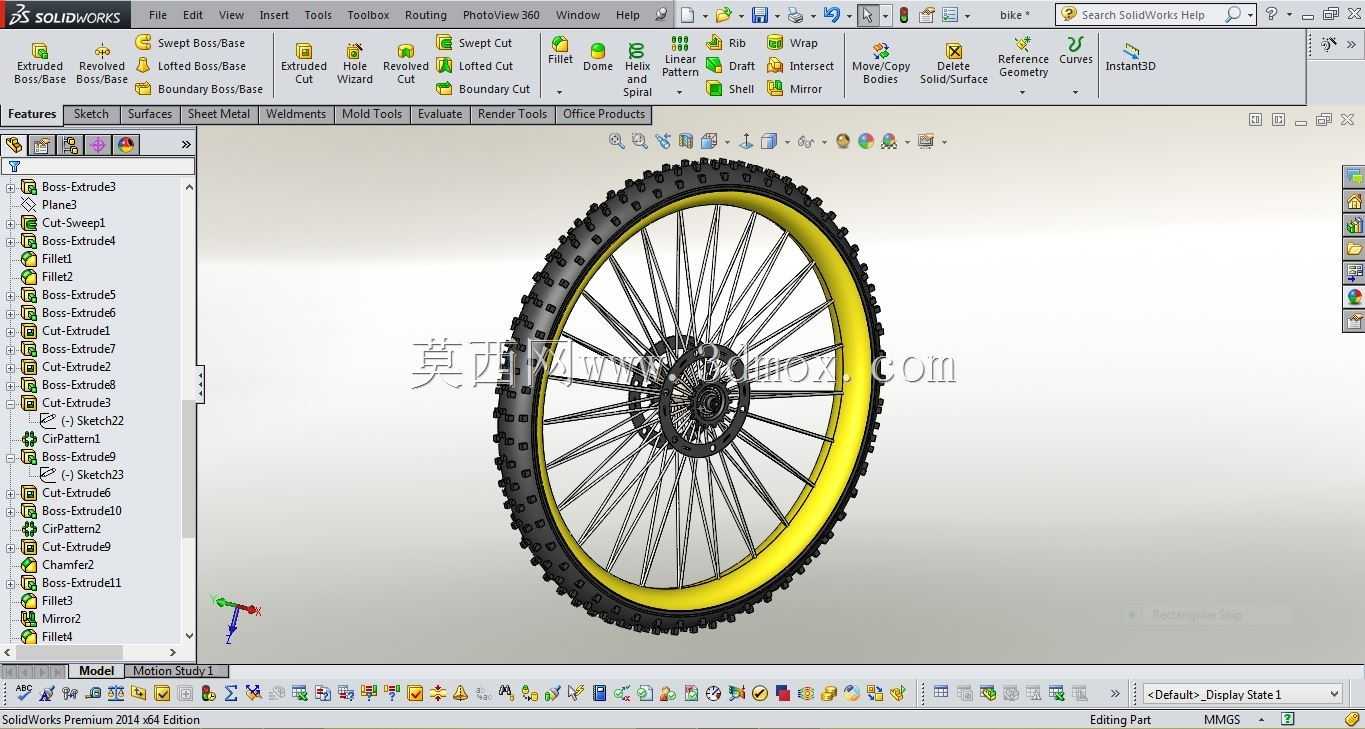This screenshot has width=1365, height=729.
Task: Open Move/Copy Bodies tool
Action: click(x=881, y=64)
